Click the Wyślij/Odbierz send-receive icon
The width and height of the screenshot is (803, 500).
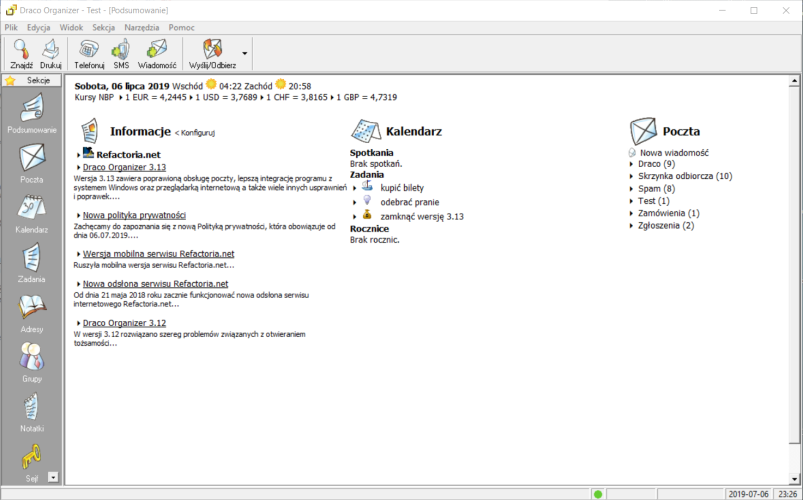pyautogui.click(x=213, y=50)
